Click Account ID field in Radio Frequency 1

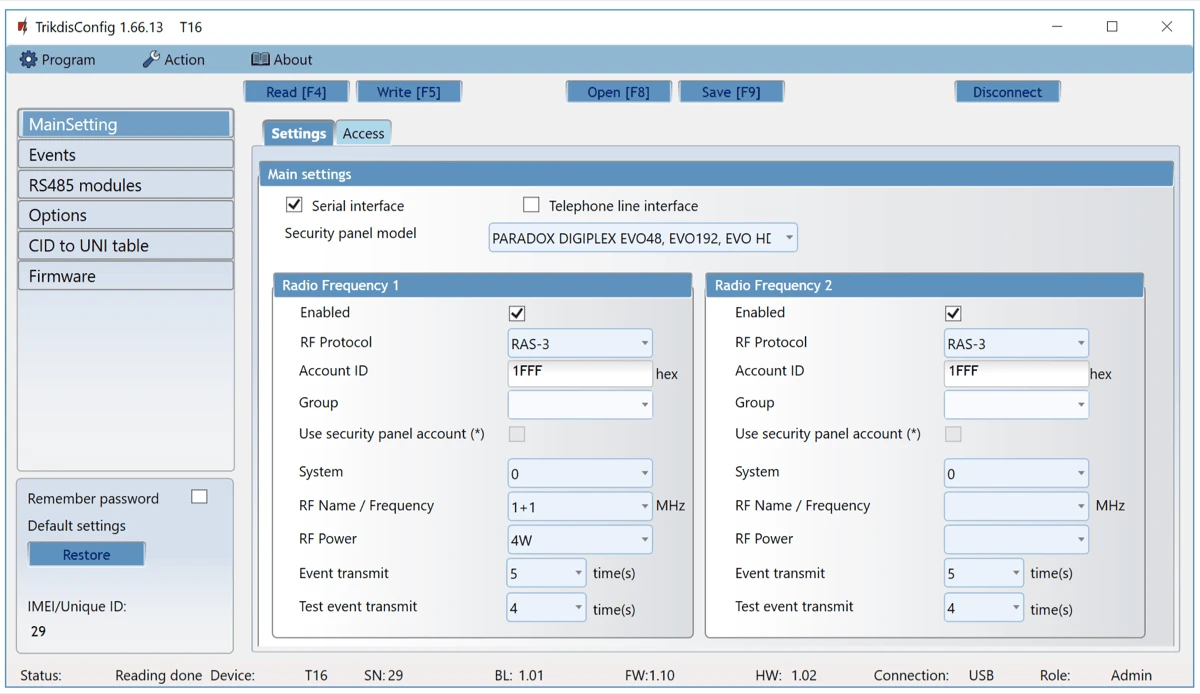pos(580,372)
